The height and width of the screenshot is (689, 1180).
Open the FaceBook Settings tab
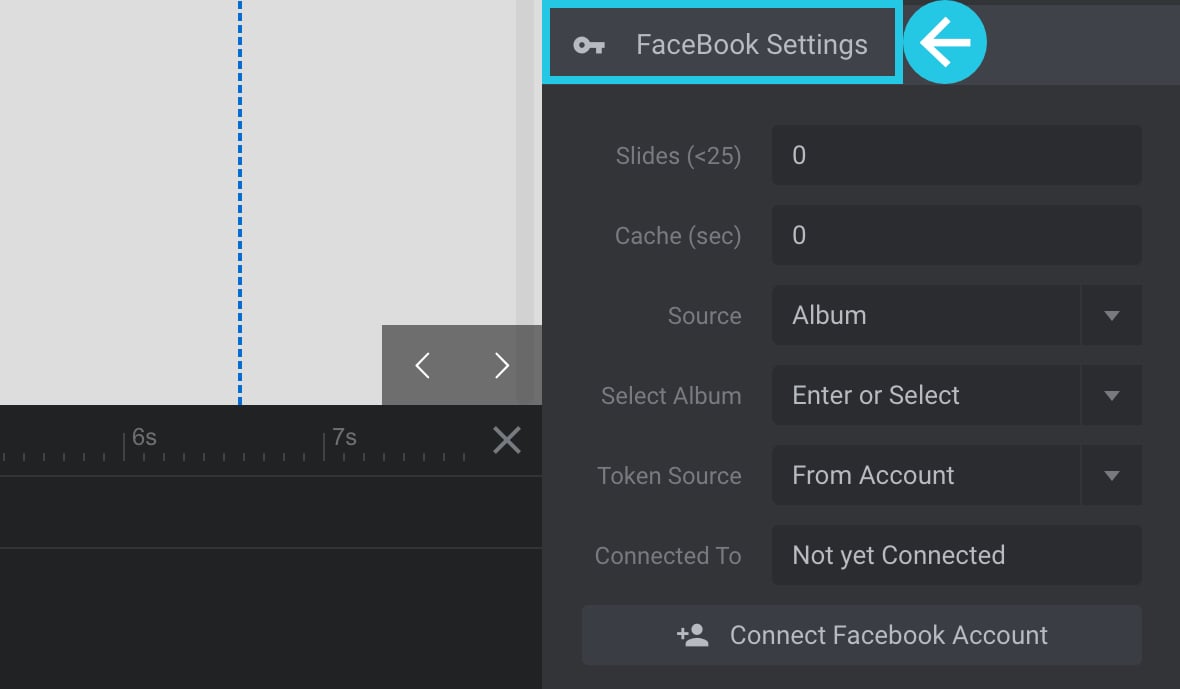(722, 44)
